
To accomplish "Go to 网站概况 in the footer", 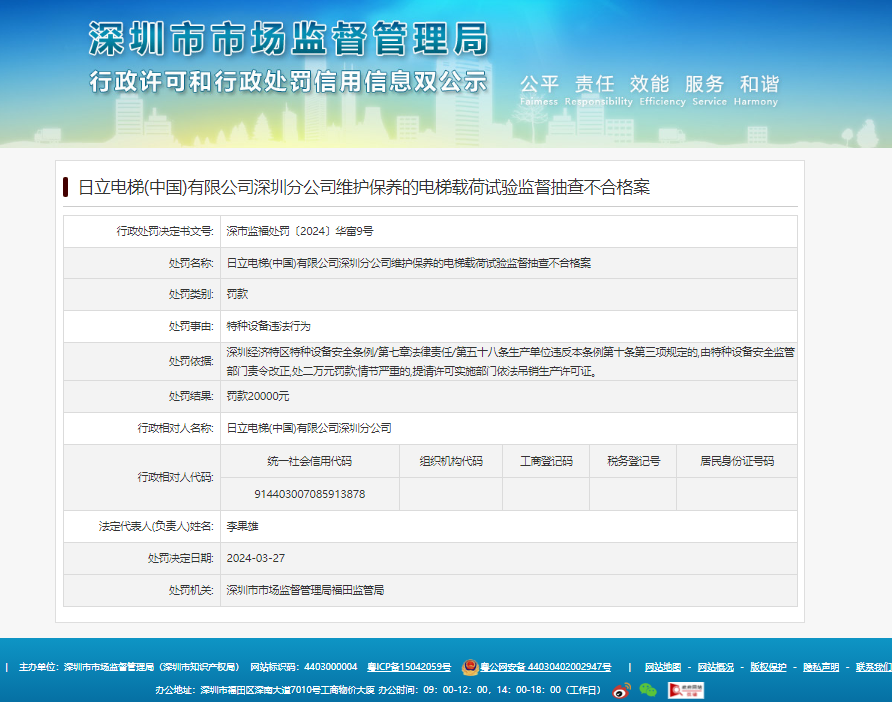I will coord(715,667).
